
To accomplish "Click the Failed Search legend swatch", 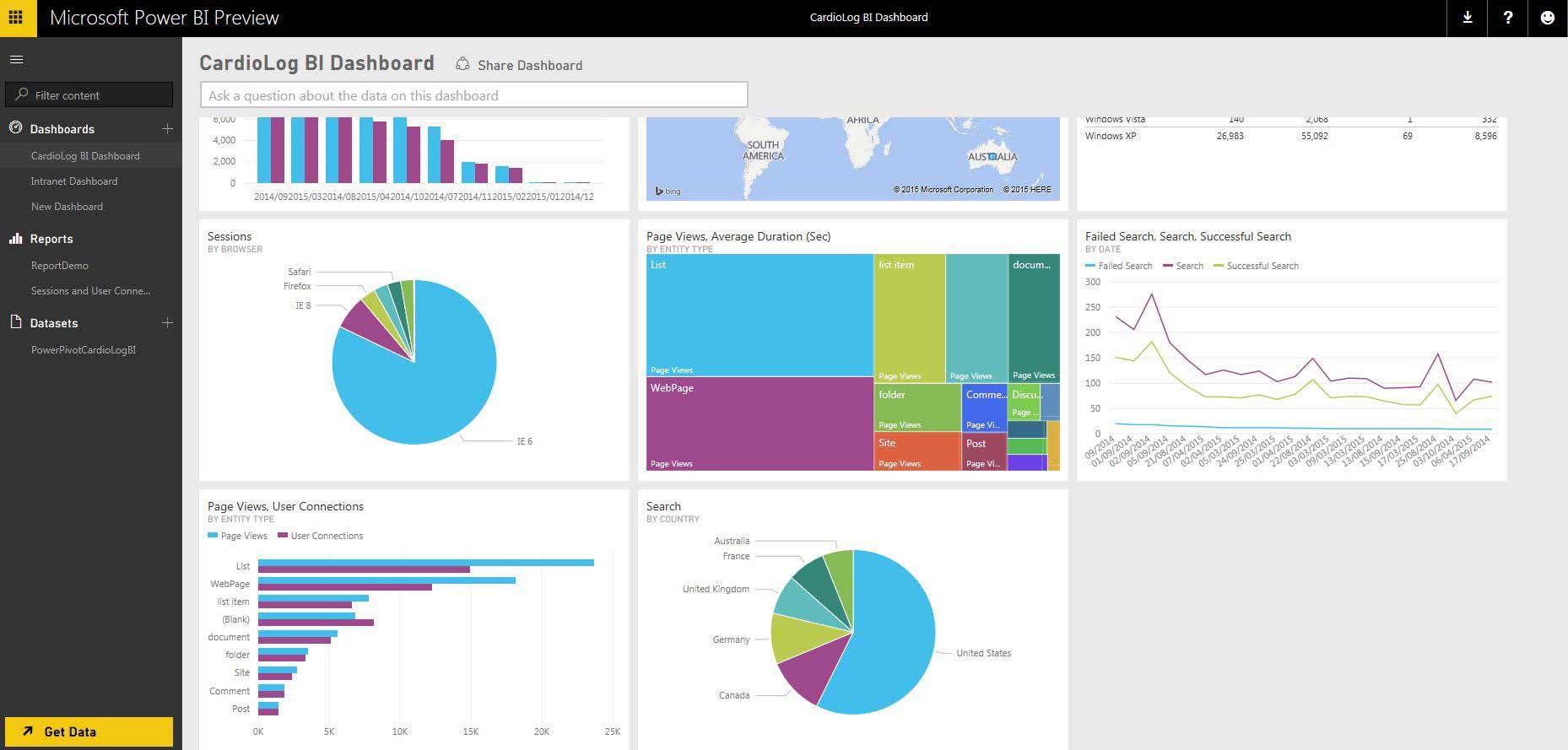I will 1090,266.
